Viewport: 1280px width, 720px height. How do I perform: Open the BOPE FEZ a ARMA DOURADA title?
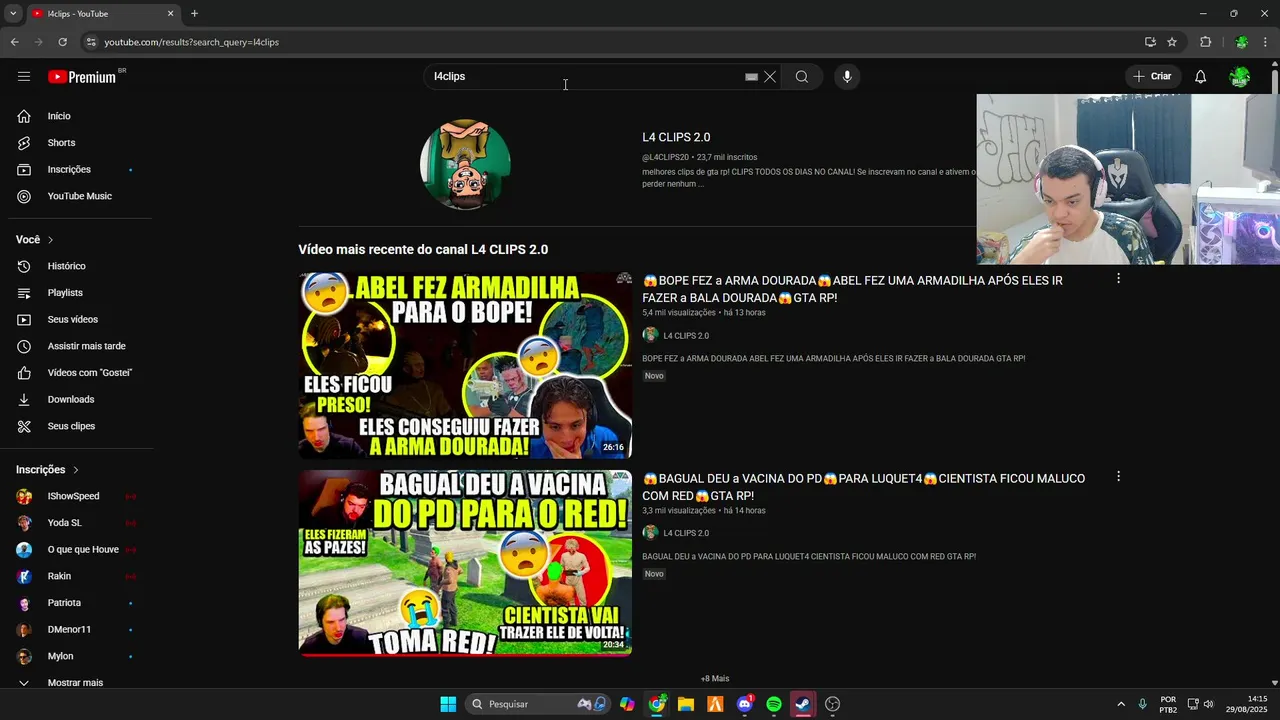(x=852, y=289)
